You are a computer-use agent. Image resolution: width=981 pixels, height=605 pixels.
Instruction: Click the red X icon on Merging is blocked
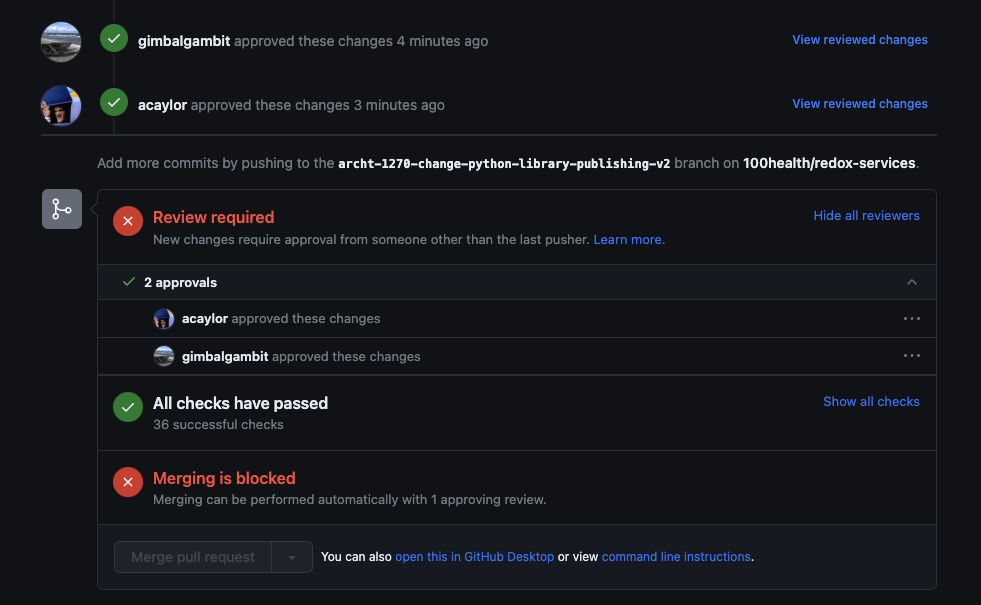127,481
